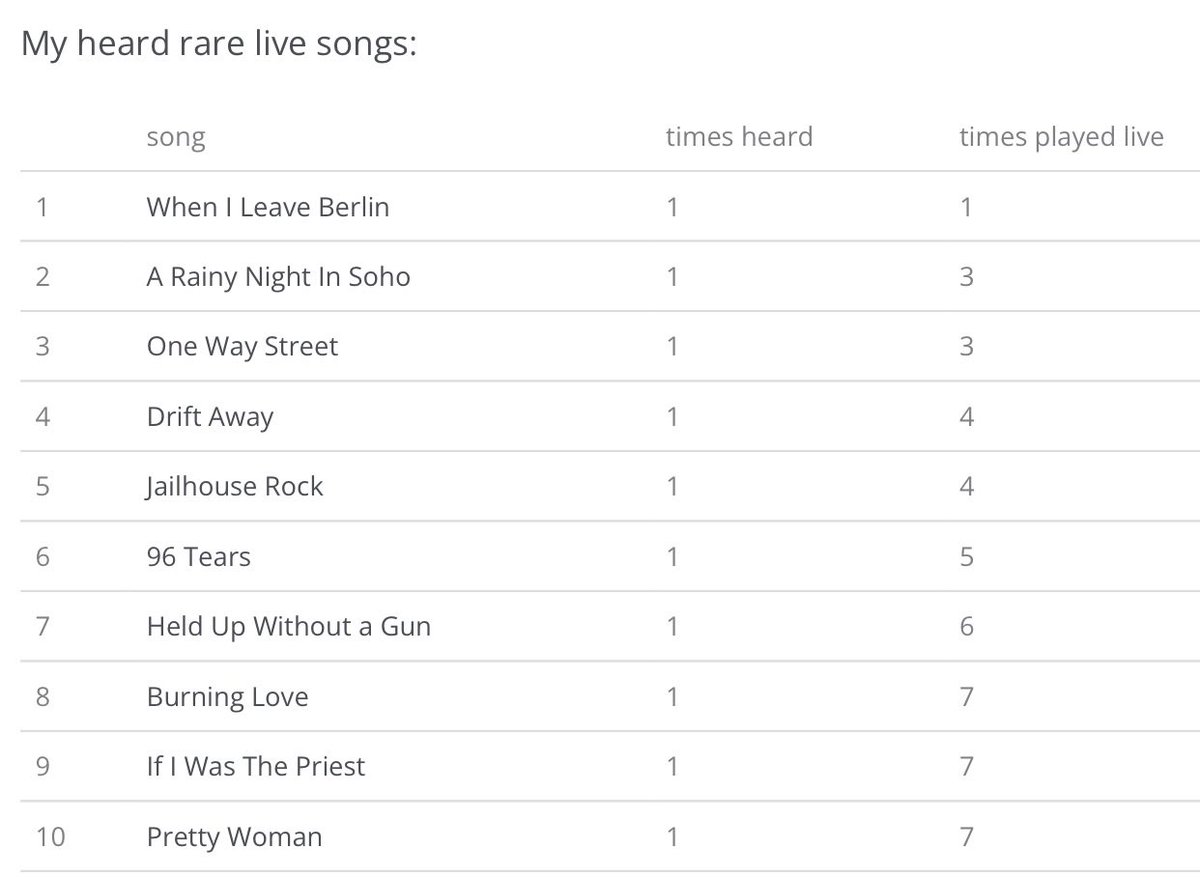
Task: Click 'If I Was The Priest' song
Action: pos(255,767)
